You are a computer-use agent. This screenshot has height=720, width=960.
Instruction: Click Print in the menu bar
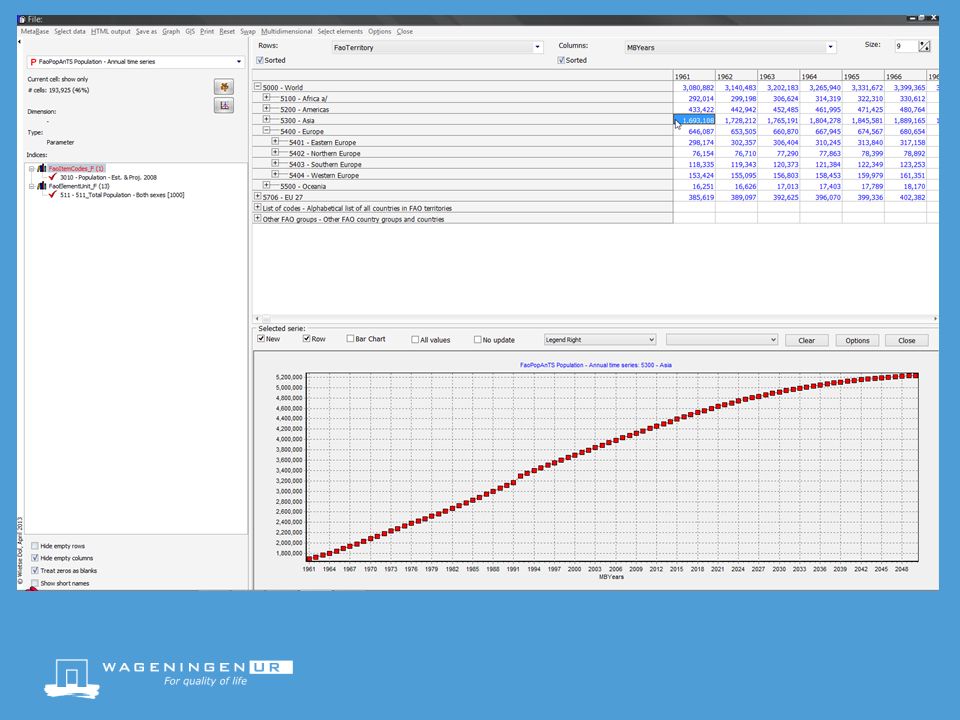click(x=207, y=31)
